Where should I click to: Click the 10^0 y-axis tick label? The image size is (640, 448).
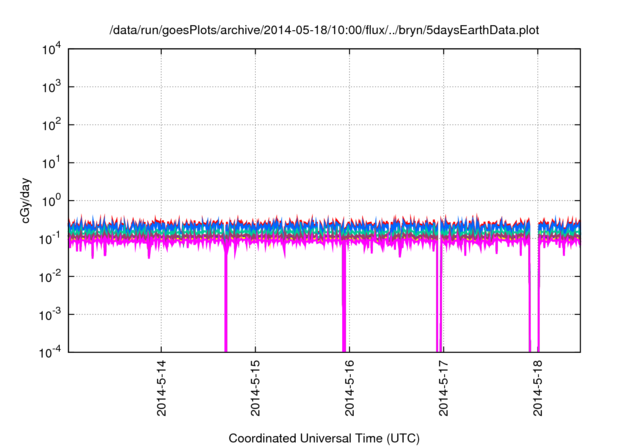[51, 201]
